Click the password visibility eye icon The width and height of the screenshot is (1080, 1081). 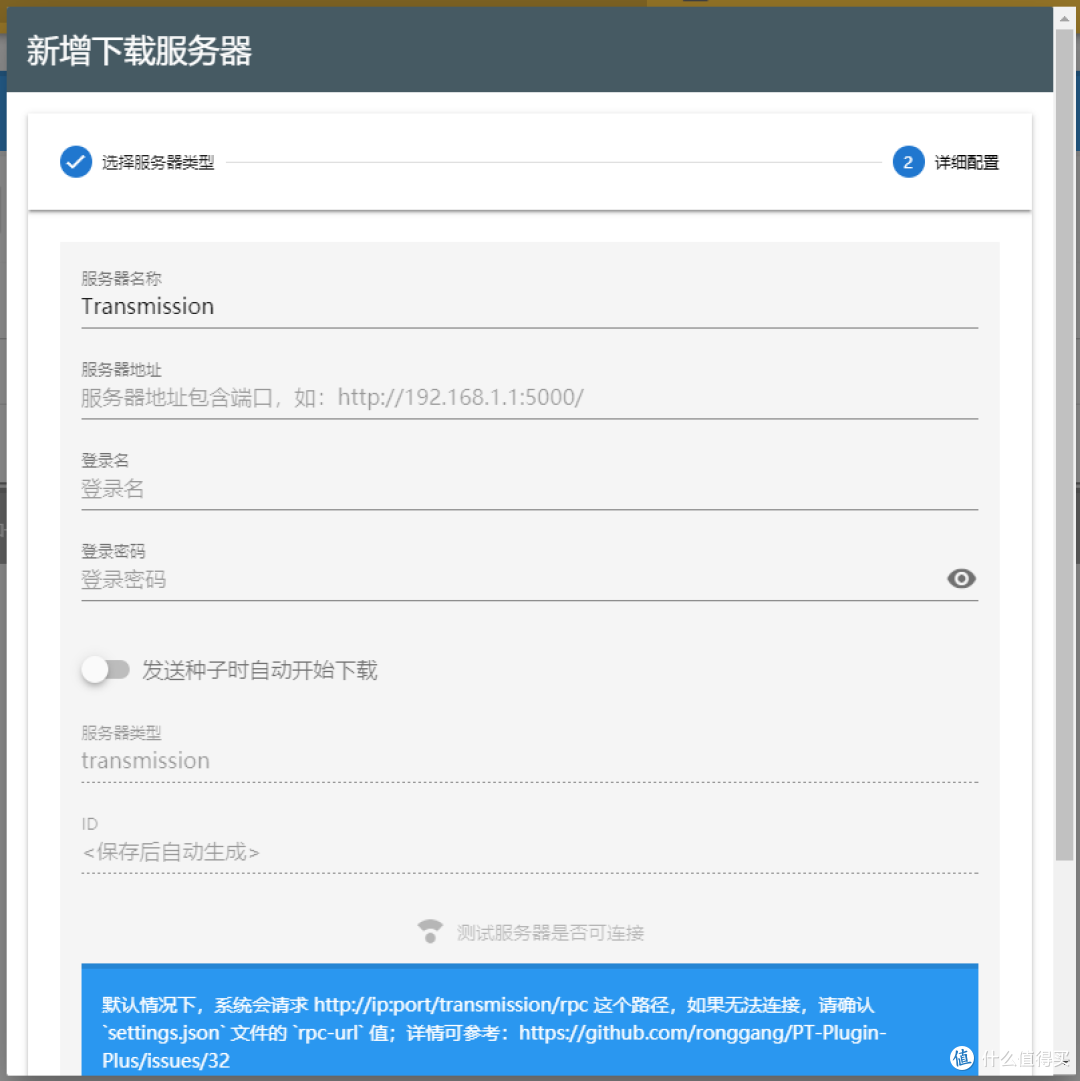pos(961,578)
